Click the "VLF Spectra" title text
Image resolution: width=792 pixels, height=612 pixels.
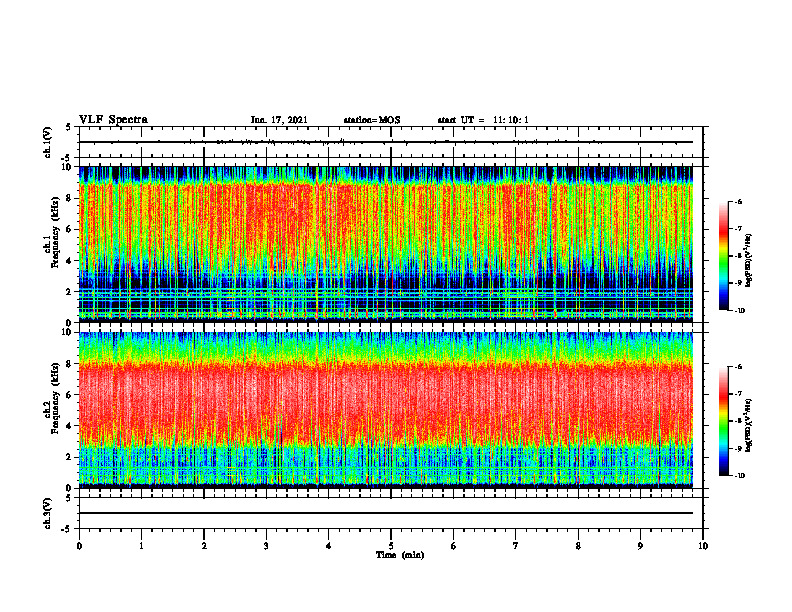tap(113, 120)
